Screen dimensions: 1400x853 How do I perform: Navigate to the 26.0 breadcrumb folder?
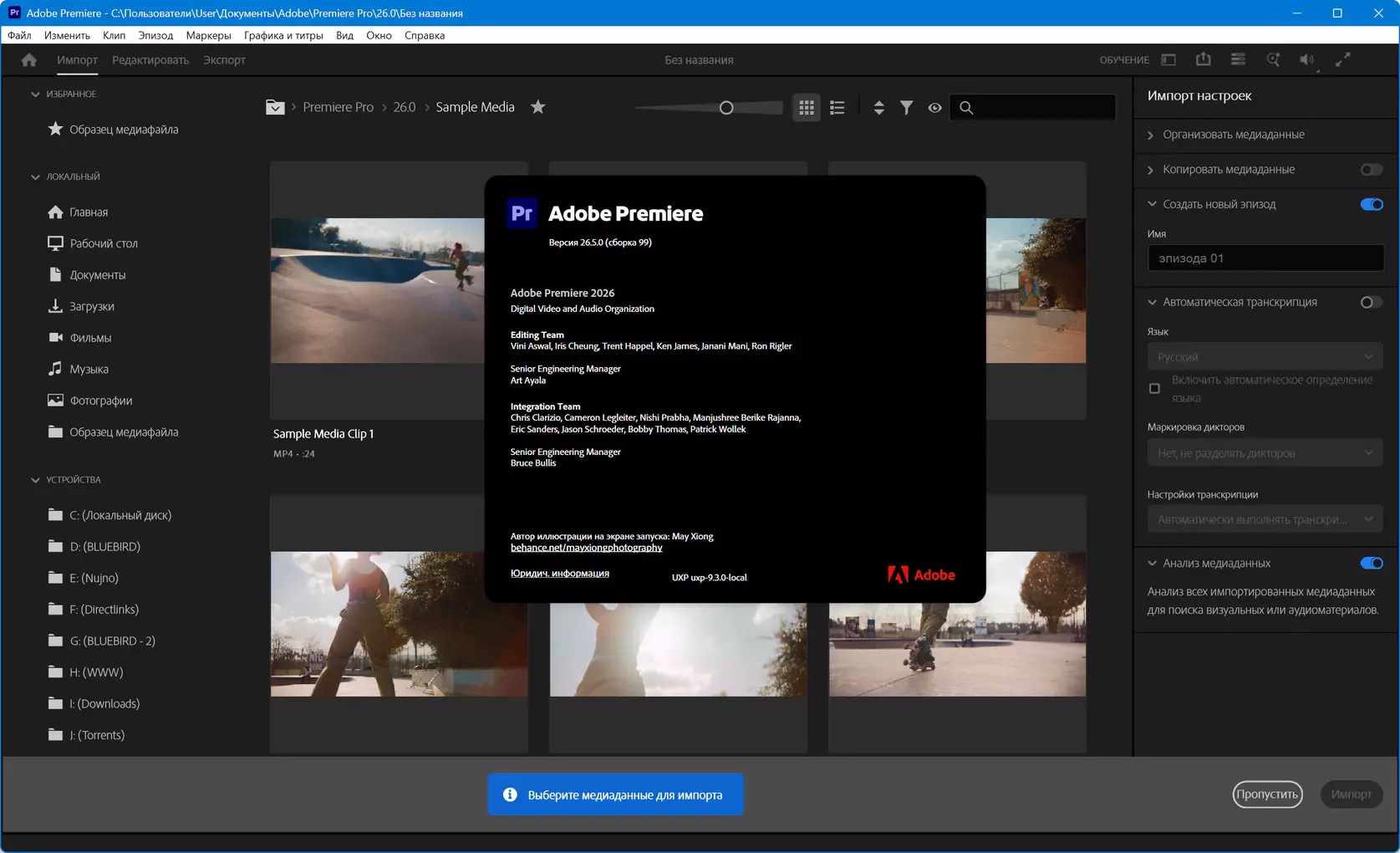pyautogui.click(x=405, y=107)
